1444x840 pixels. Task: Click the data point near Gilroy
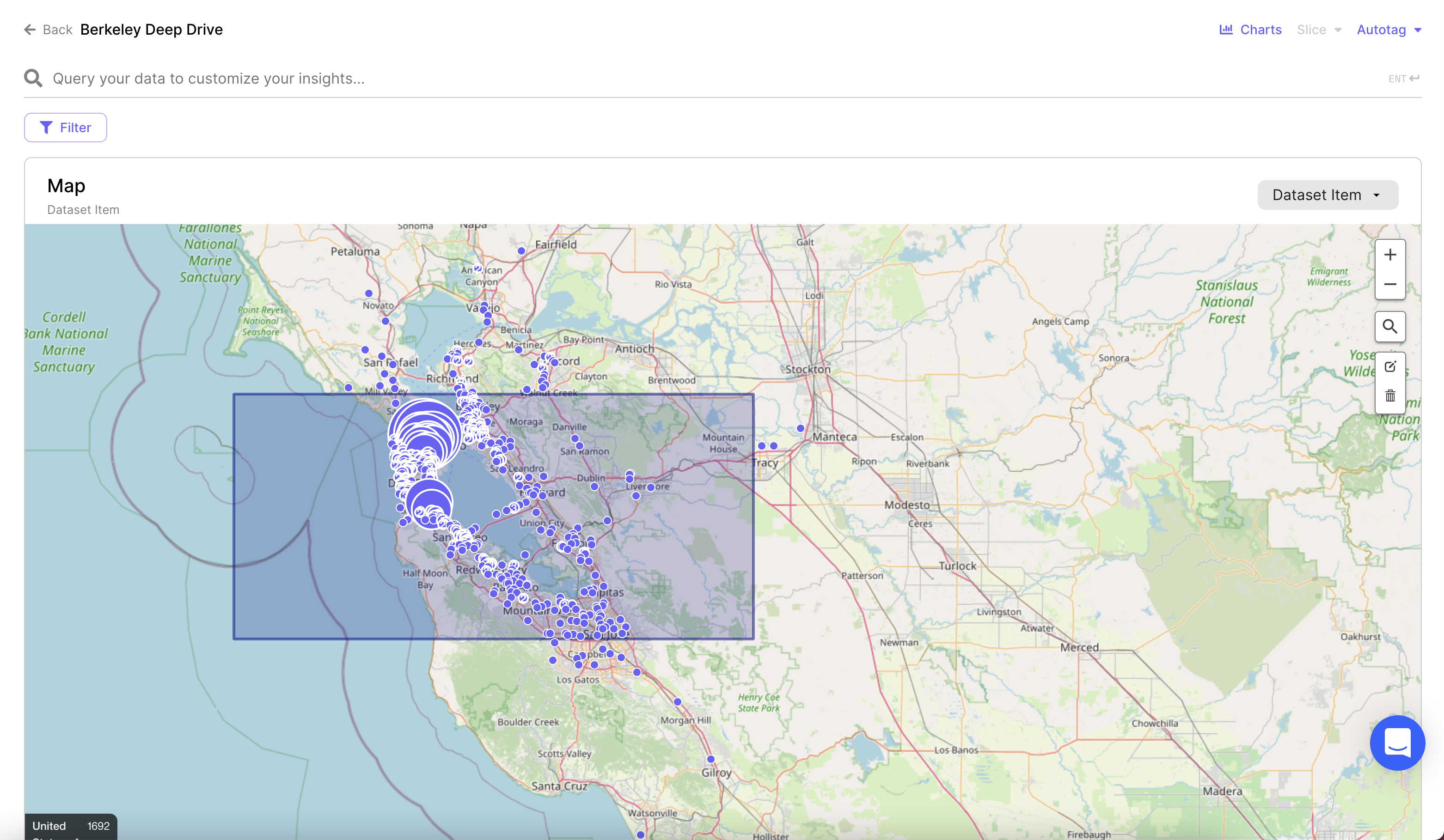point(710,759)
